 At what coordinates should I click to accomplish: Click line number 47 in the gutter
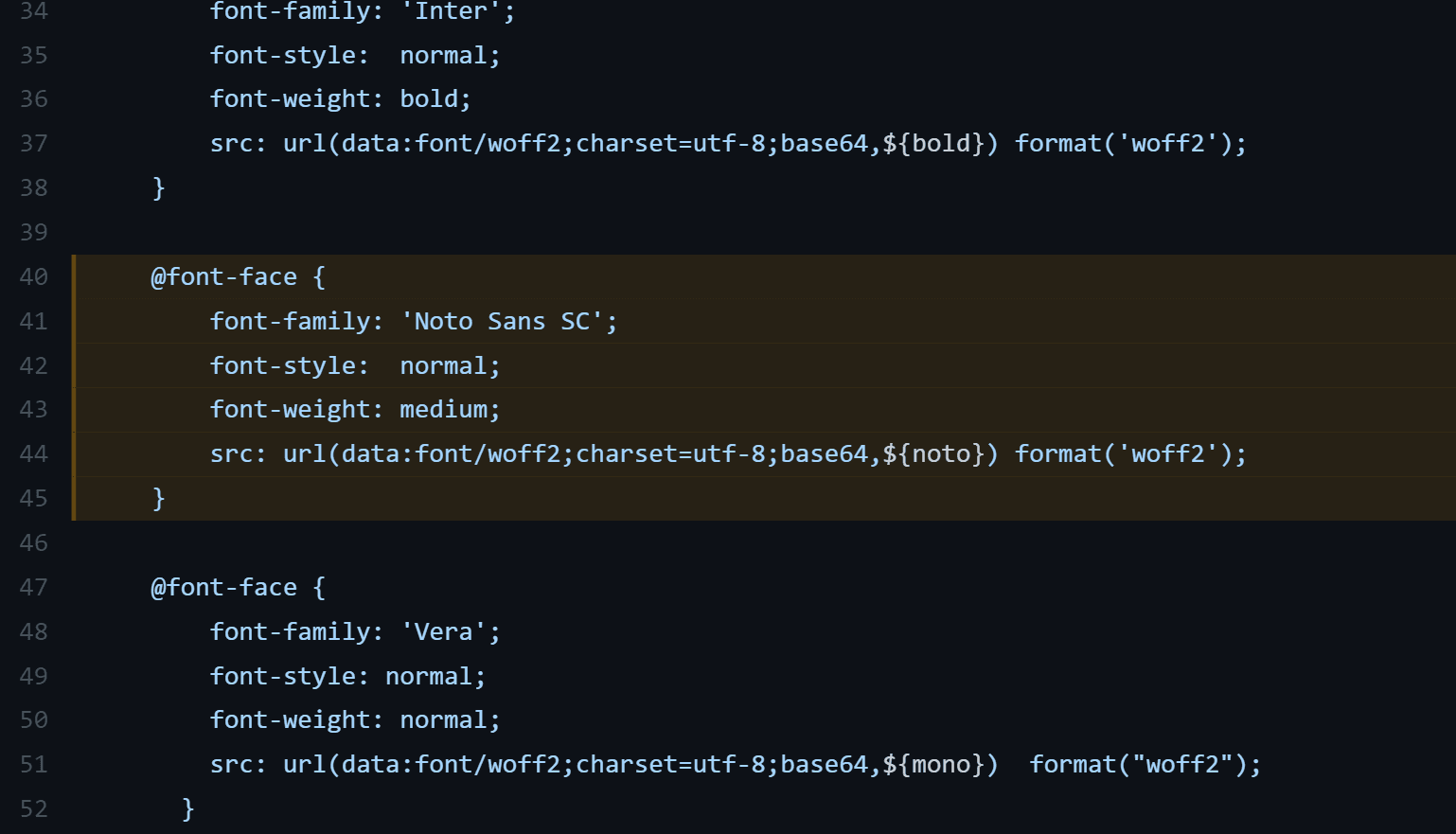[34, 587]
